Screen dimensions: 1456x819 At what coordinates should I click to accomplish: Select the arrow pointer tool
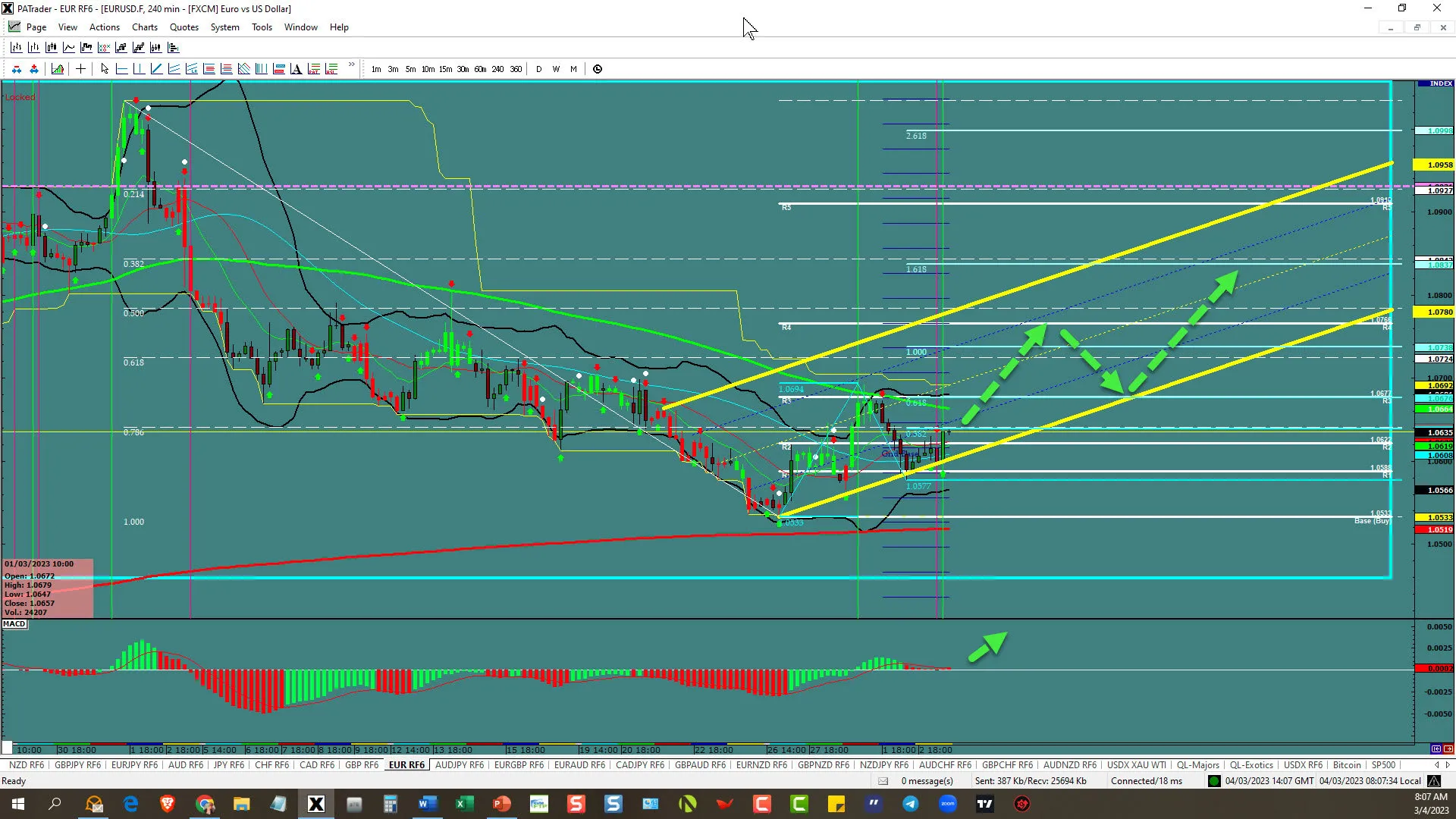[105, 69]
